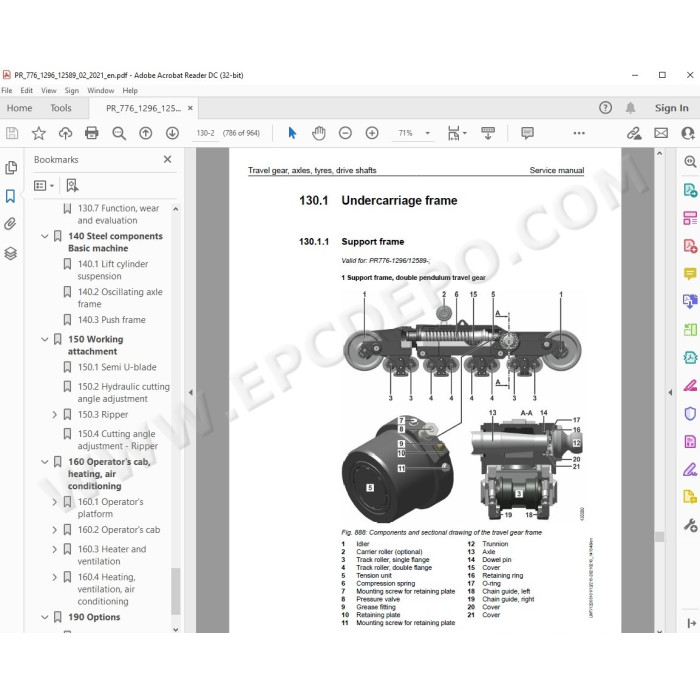Collapse the 150 Working attachment bookmark

[x=45, y=339]
